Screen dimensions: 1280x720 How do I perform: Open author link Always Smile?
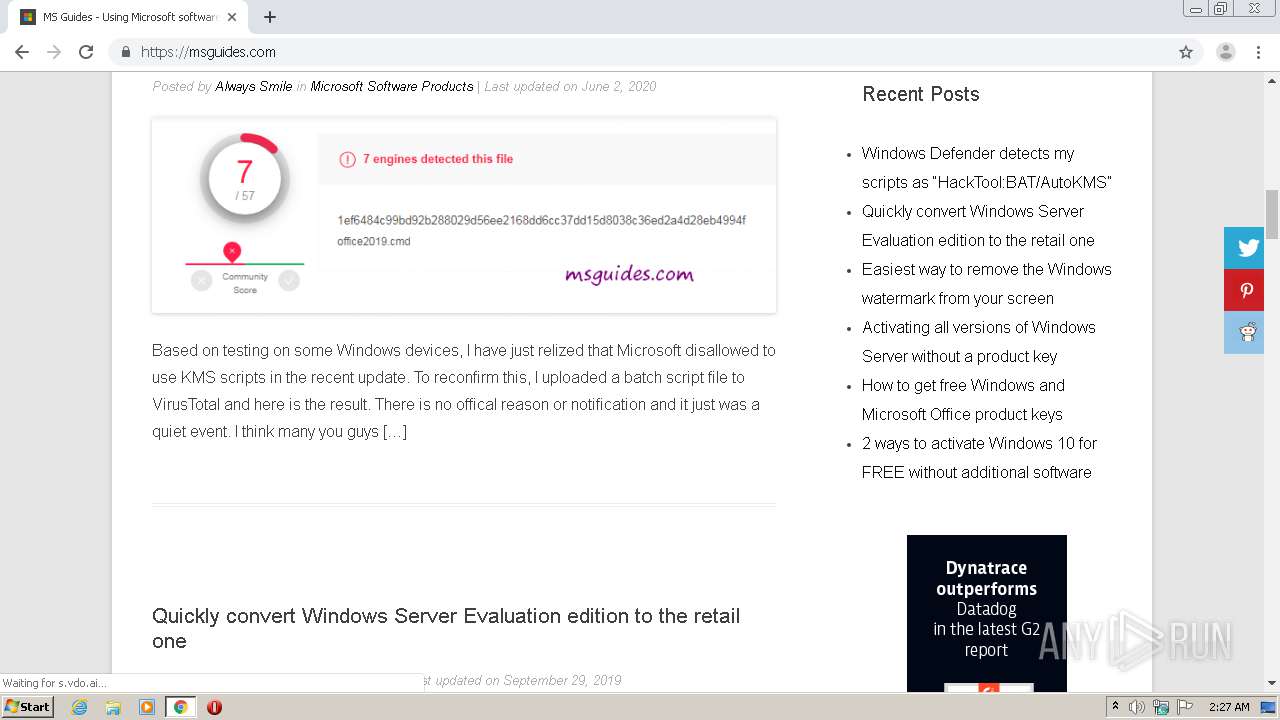(254, 86)
